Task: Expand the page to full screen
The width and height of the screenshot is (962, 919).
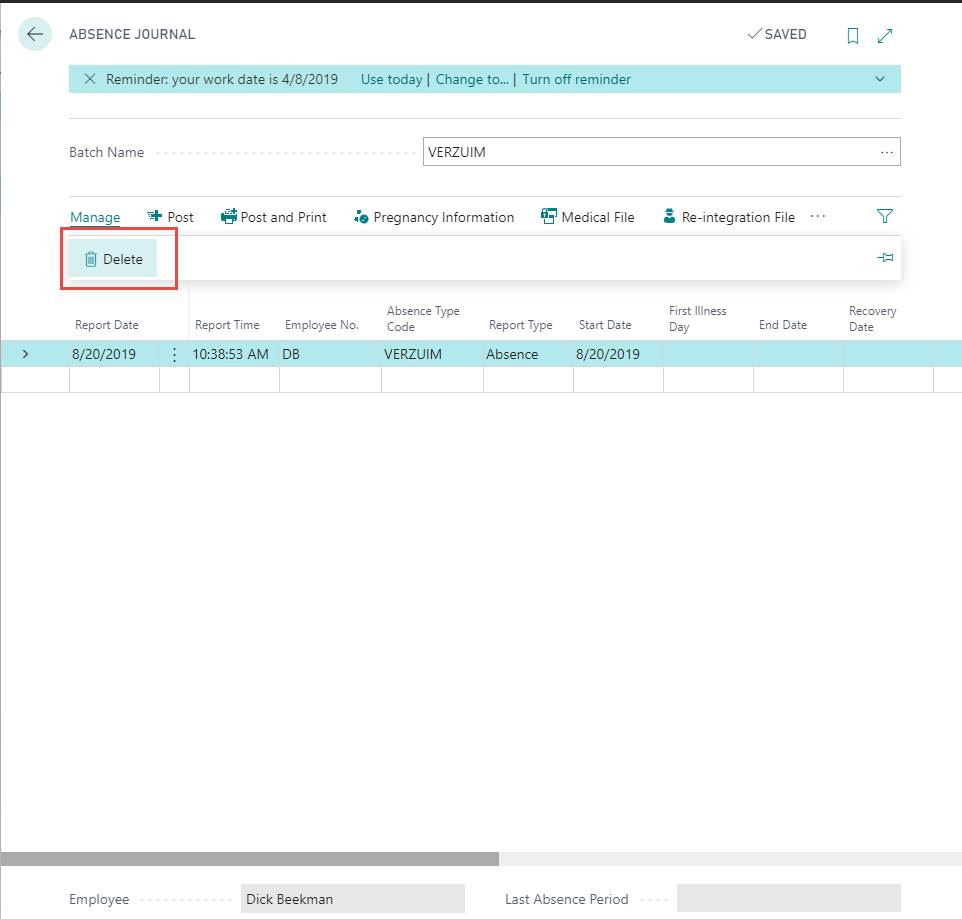Action: 884,34
